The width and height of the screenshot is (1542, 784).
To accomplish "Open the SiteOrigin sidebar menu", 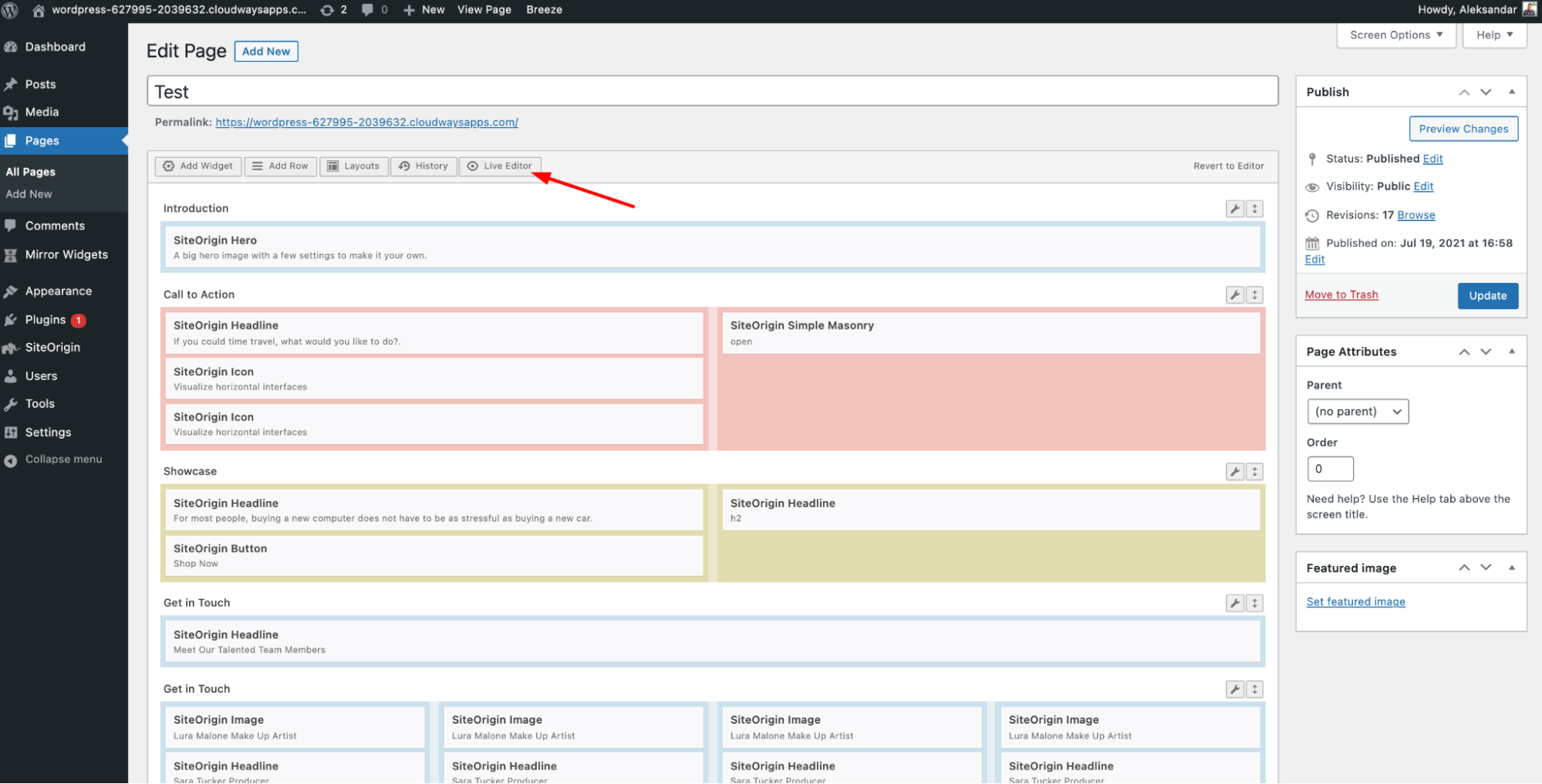I will [52, 348].
